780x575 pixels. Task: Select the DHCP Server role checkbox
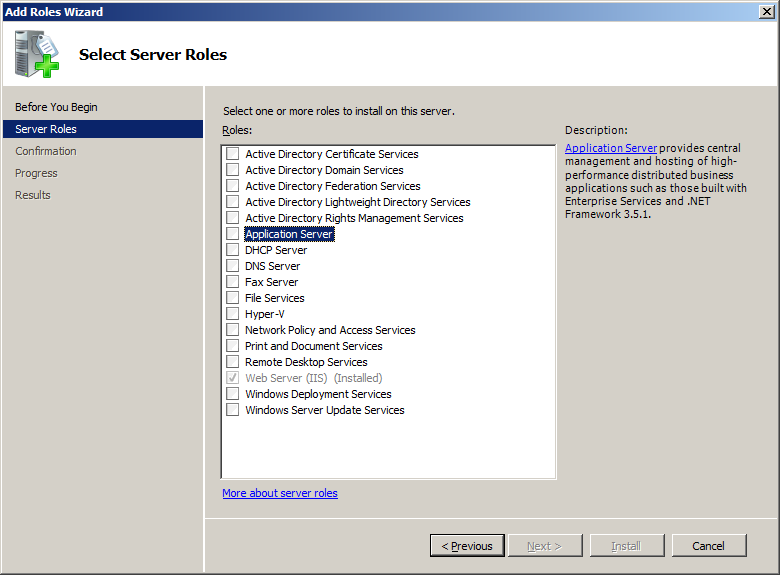point(232,250)
